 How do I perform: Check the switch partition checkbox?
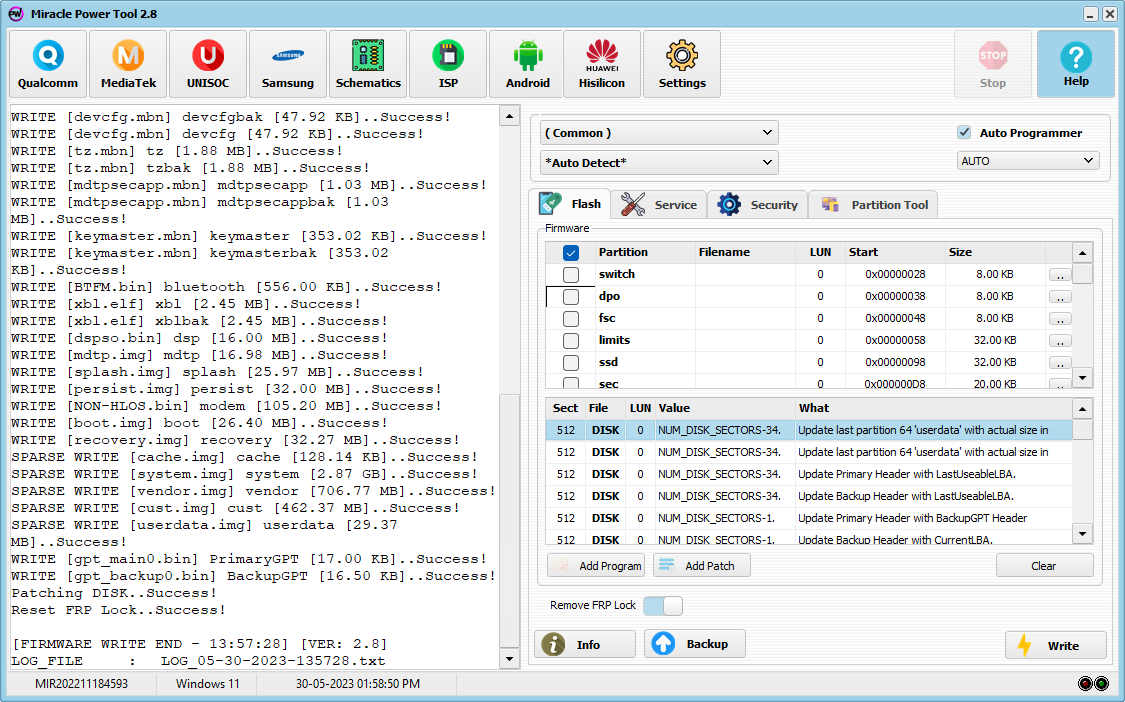[570, 274]
